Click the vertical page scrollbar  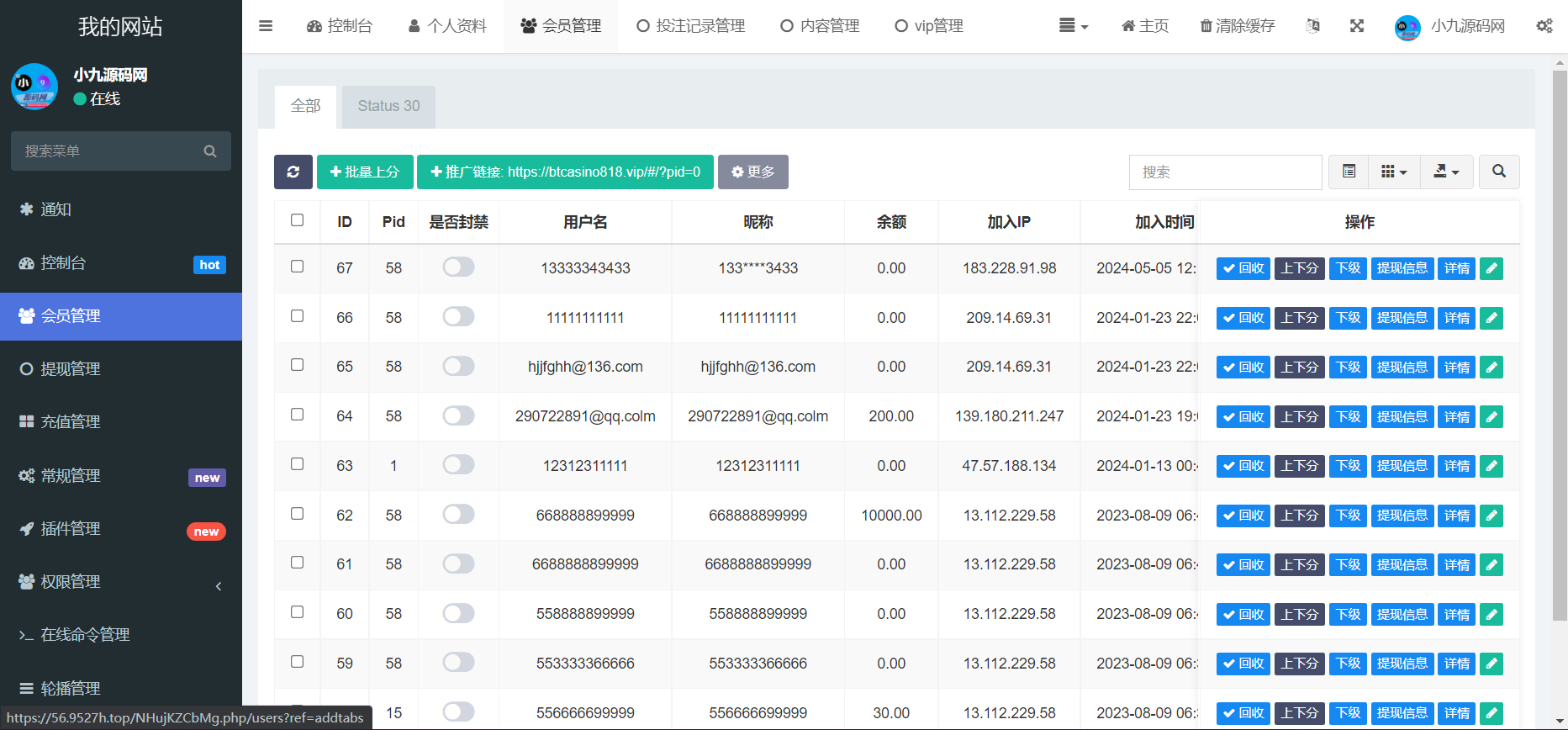point(1560,345)
